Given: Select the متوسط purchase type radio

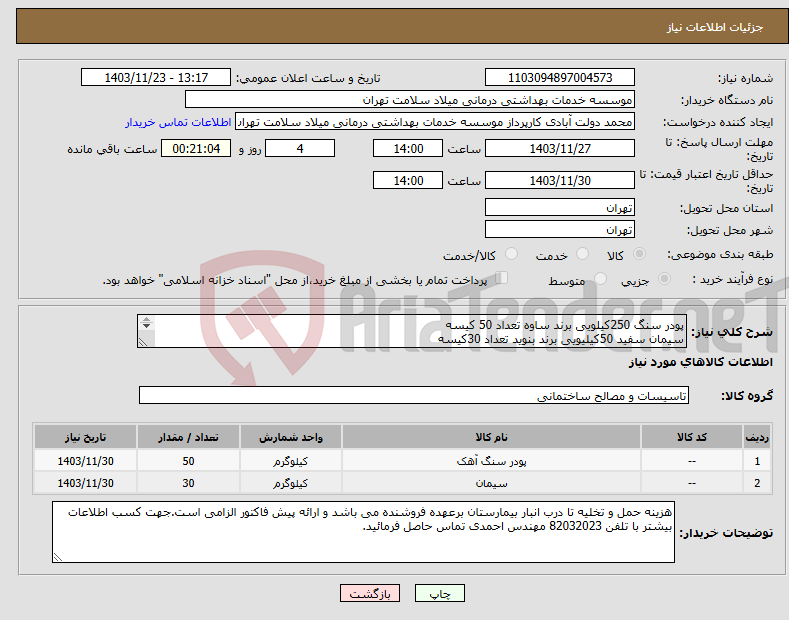Looking at the screenshot, I should (600, 278).
